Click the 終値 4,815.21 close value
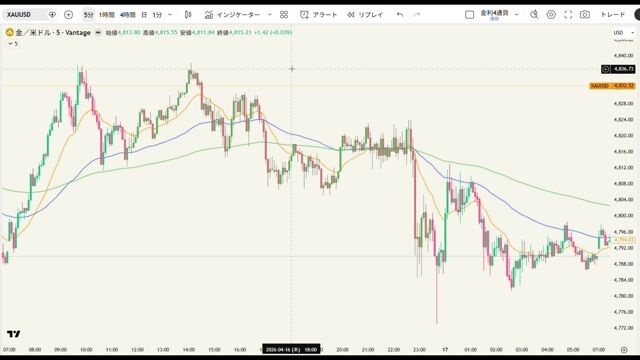640x360 pixels. point(234,32)
